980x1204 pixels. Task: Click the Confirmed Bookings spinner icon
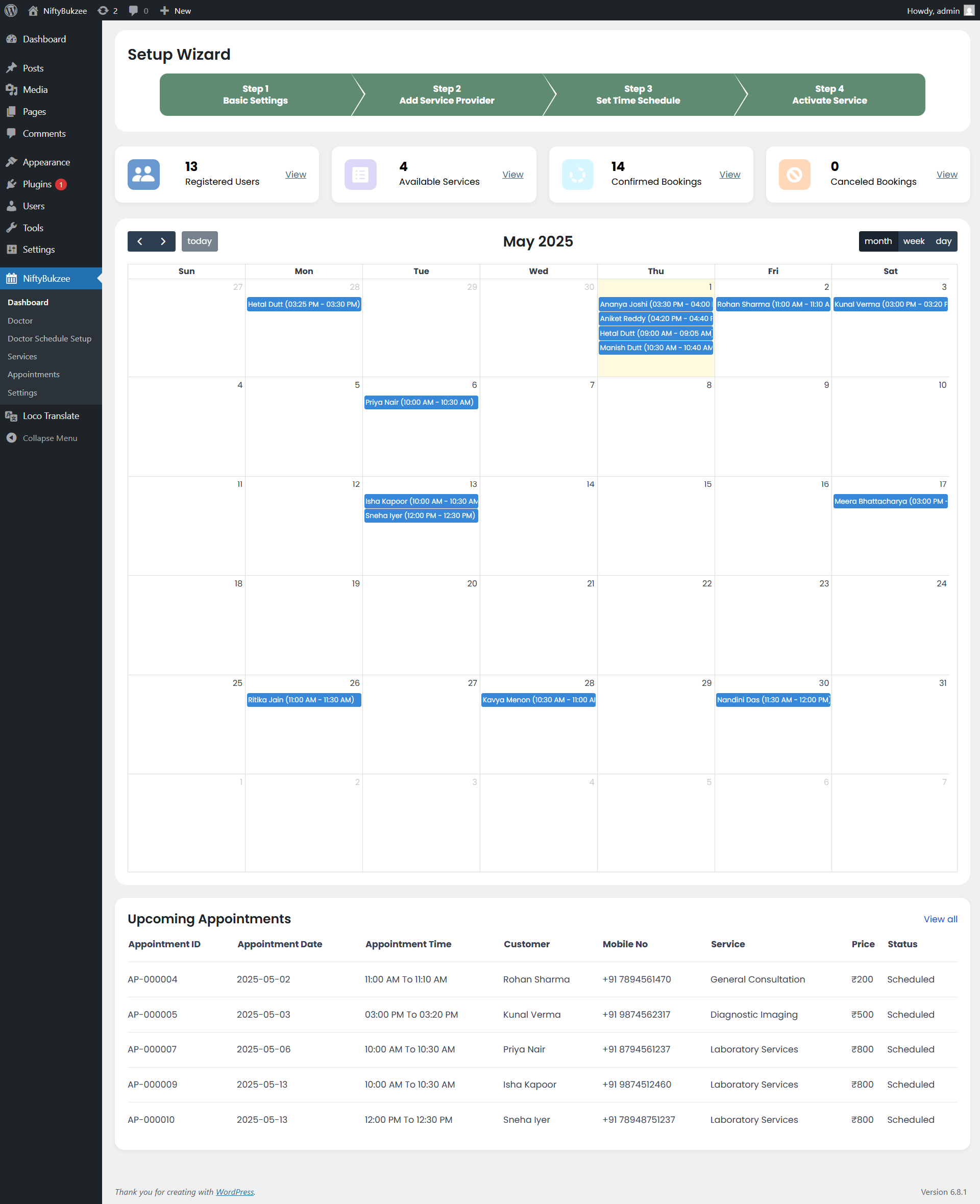(577, 175)
